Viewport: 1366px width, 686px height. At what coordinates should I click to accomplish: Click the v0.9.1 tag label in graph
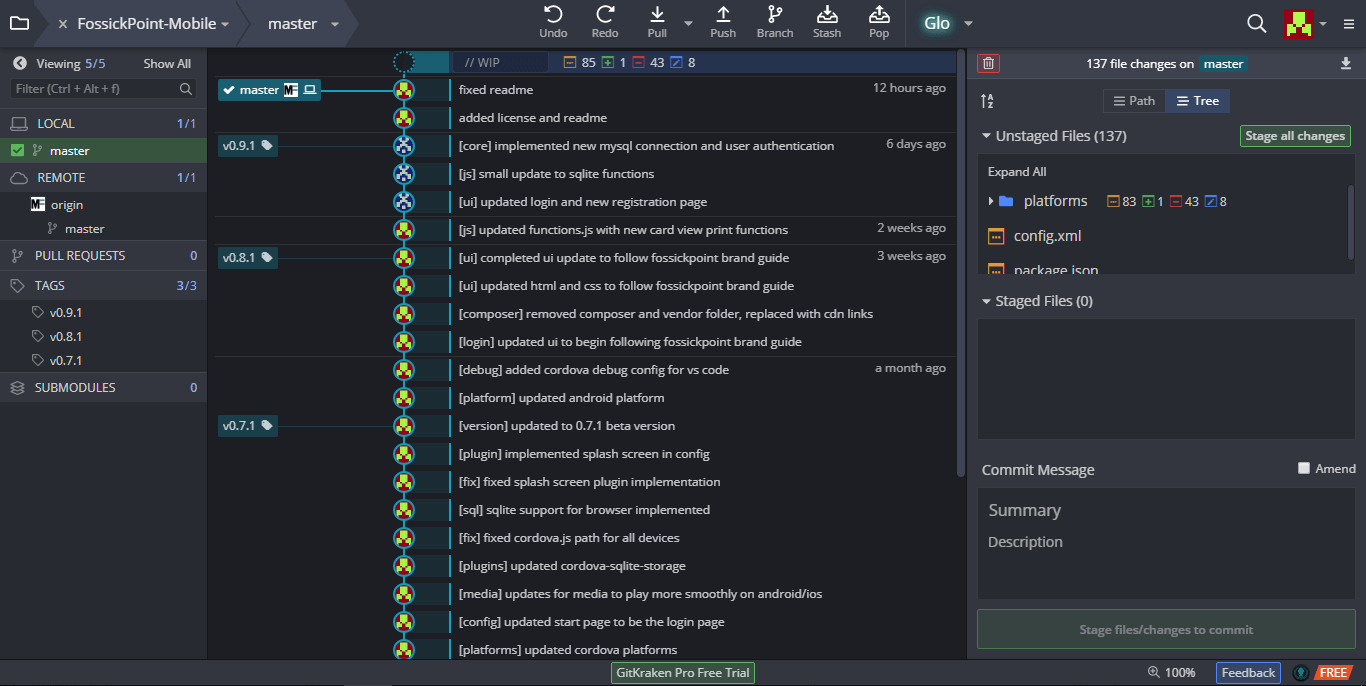[x=248, y=145]
